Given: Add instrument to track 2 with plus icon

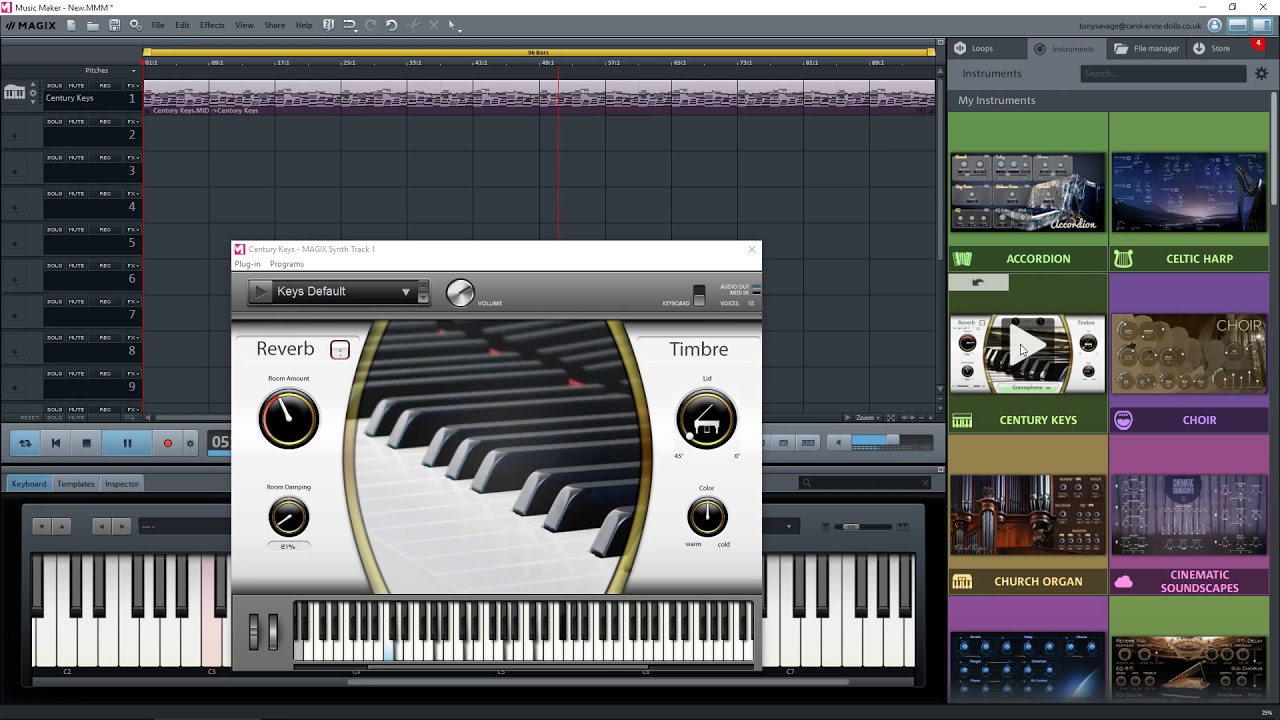Looking at the screenshot, I should pyautogui.click(x=14, y=136).
